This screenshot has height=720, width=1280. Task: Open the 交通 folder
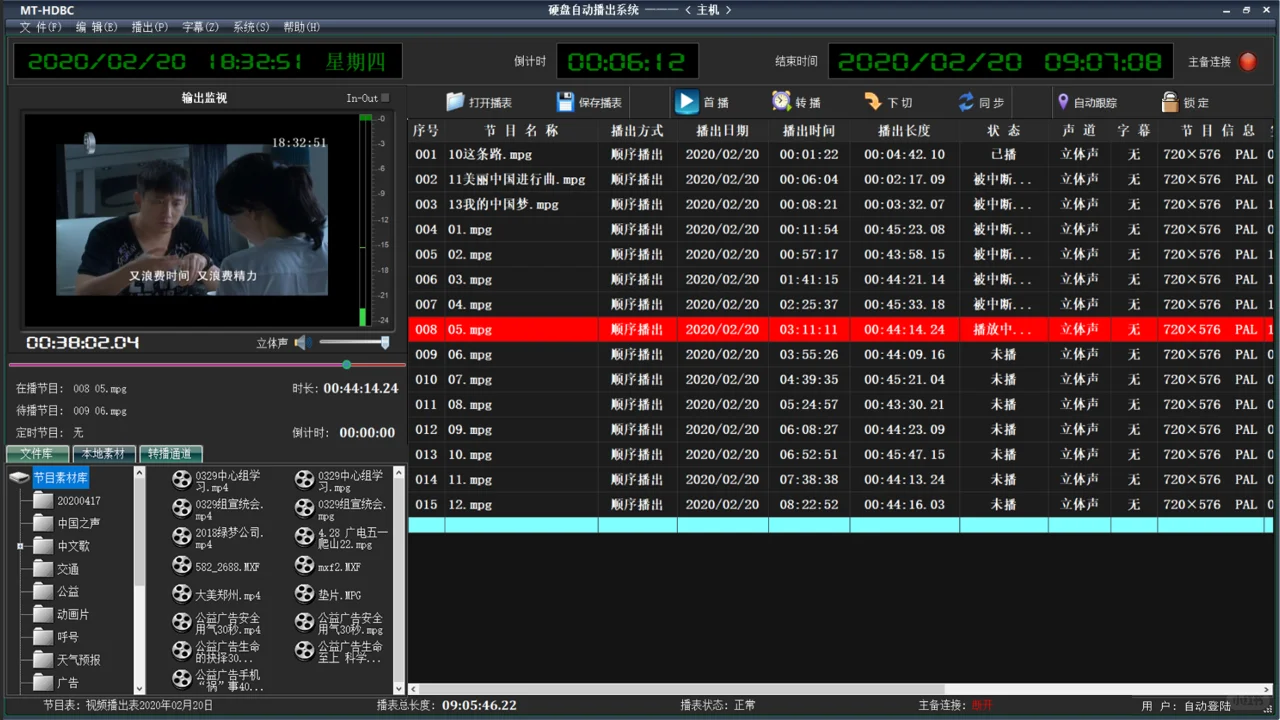pyautogui.click(x=56, y=569)
